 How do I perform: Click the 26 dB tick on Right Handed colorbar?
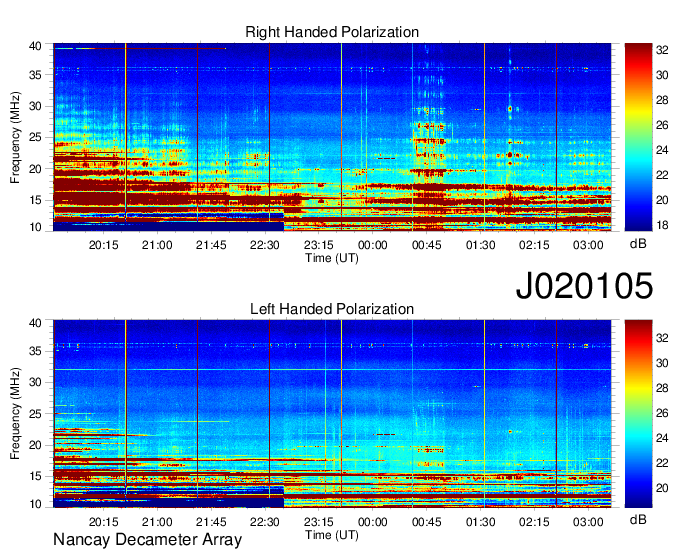coord(662,125)
